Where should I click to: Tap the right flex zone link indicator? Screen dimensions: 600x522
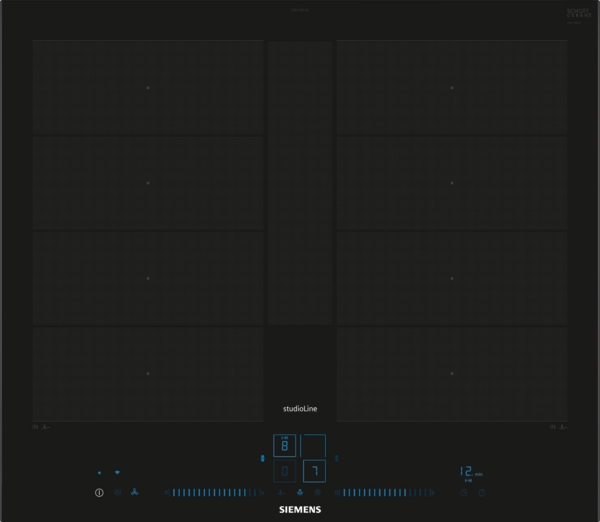pyautogui.click(x=336, y=459)
